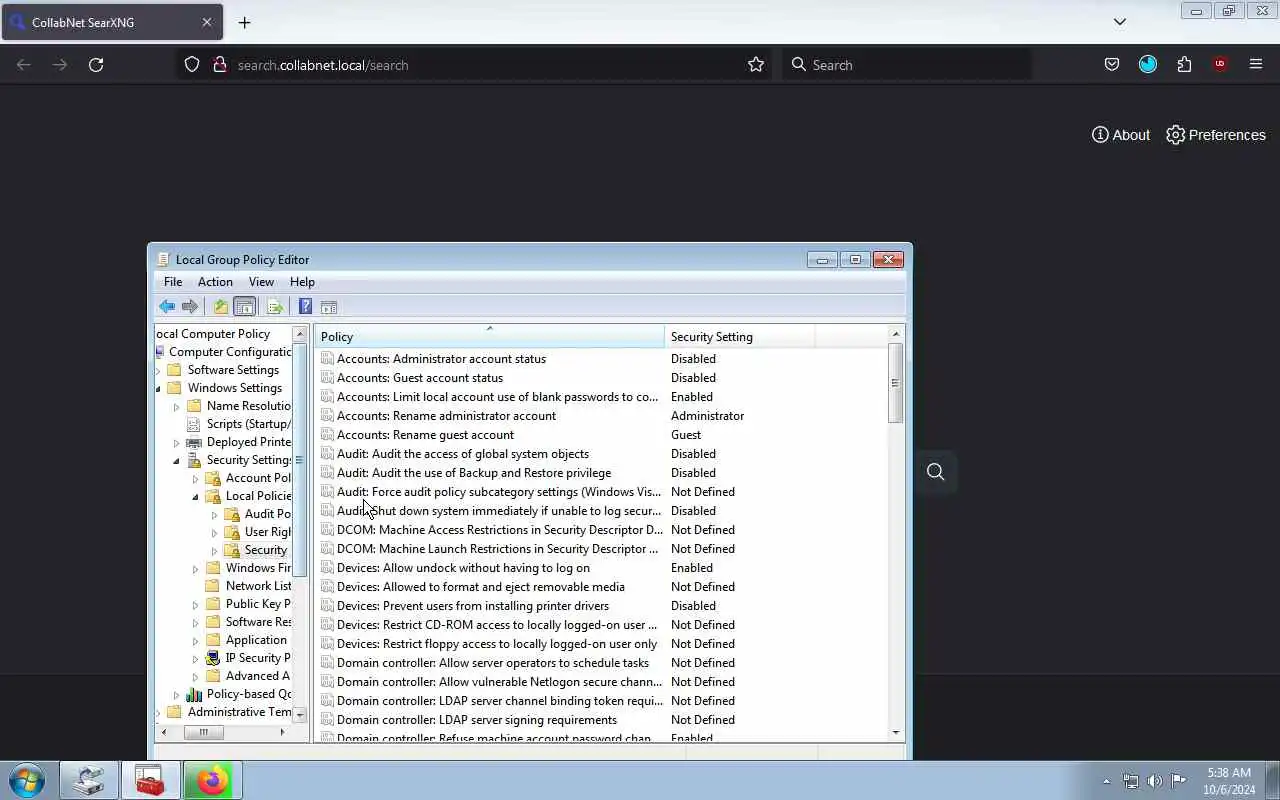Viewport: 1280px width, 800px height.
Task: Open the About link
Action: 1121,135
